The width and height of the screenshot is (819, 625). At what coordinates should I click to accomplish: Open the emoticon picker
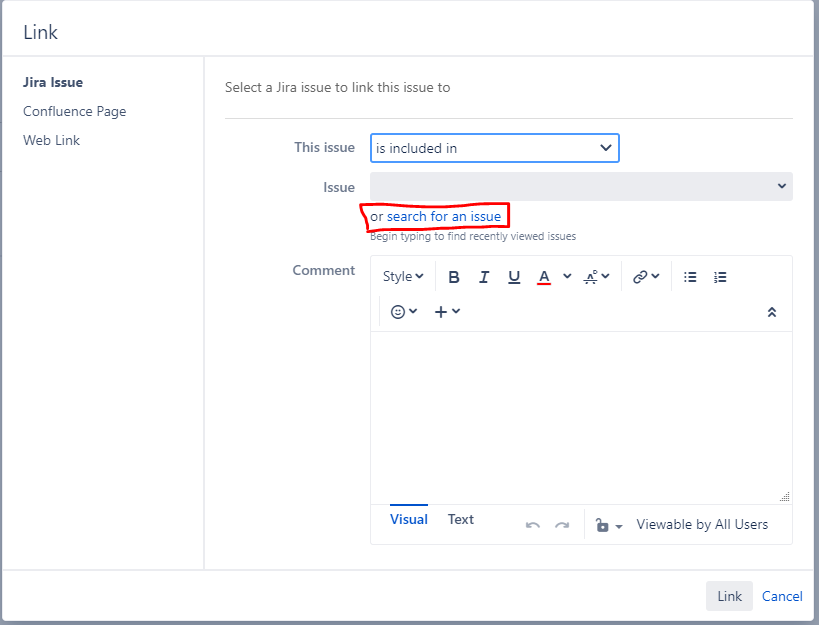[404, 312]
